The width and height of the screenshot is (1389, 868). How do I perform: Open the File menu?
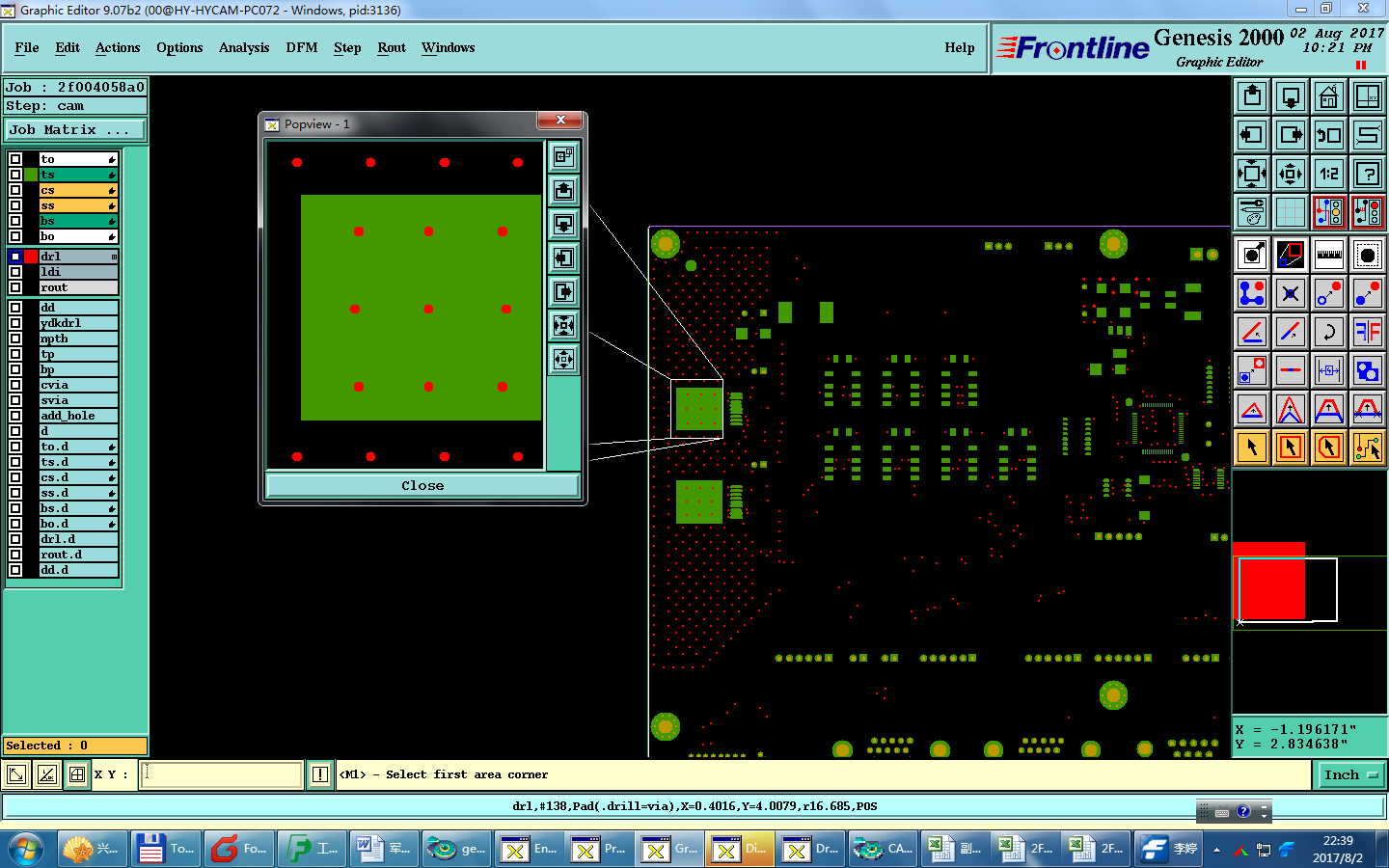click(x=27, y=47)
